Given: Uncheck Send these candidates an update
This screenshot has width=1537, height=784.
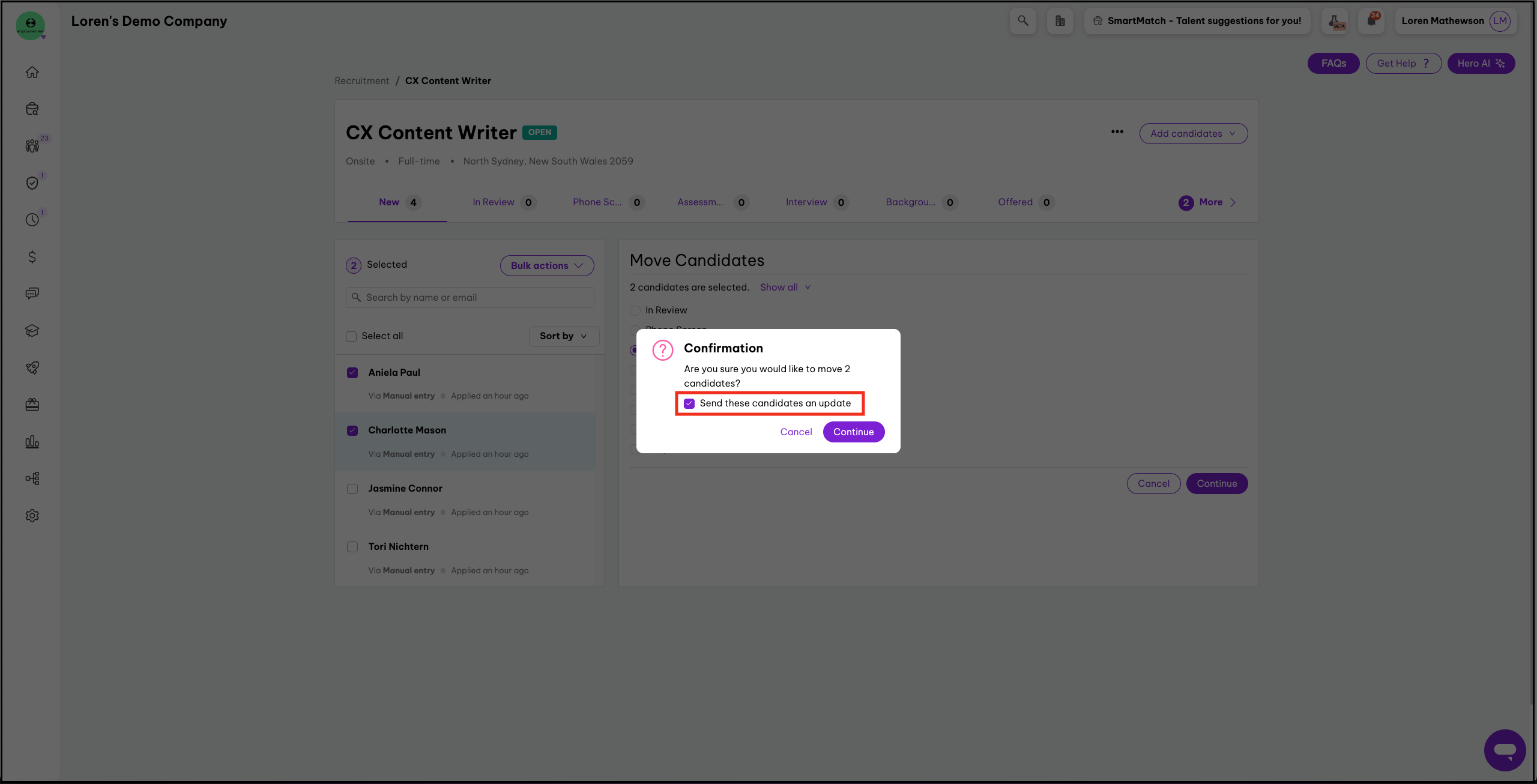Looking at the screenshot, I should [x=689, y=403].
